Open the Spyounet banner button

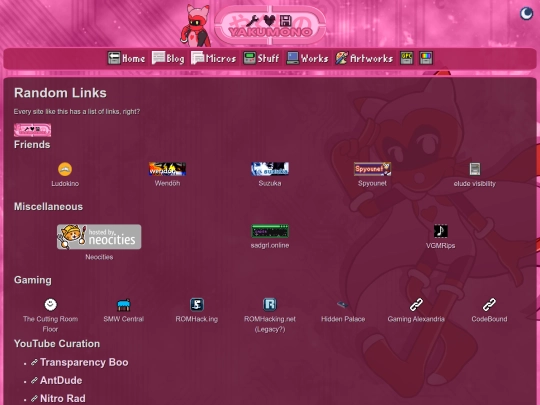(x=372, y=169)
